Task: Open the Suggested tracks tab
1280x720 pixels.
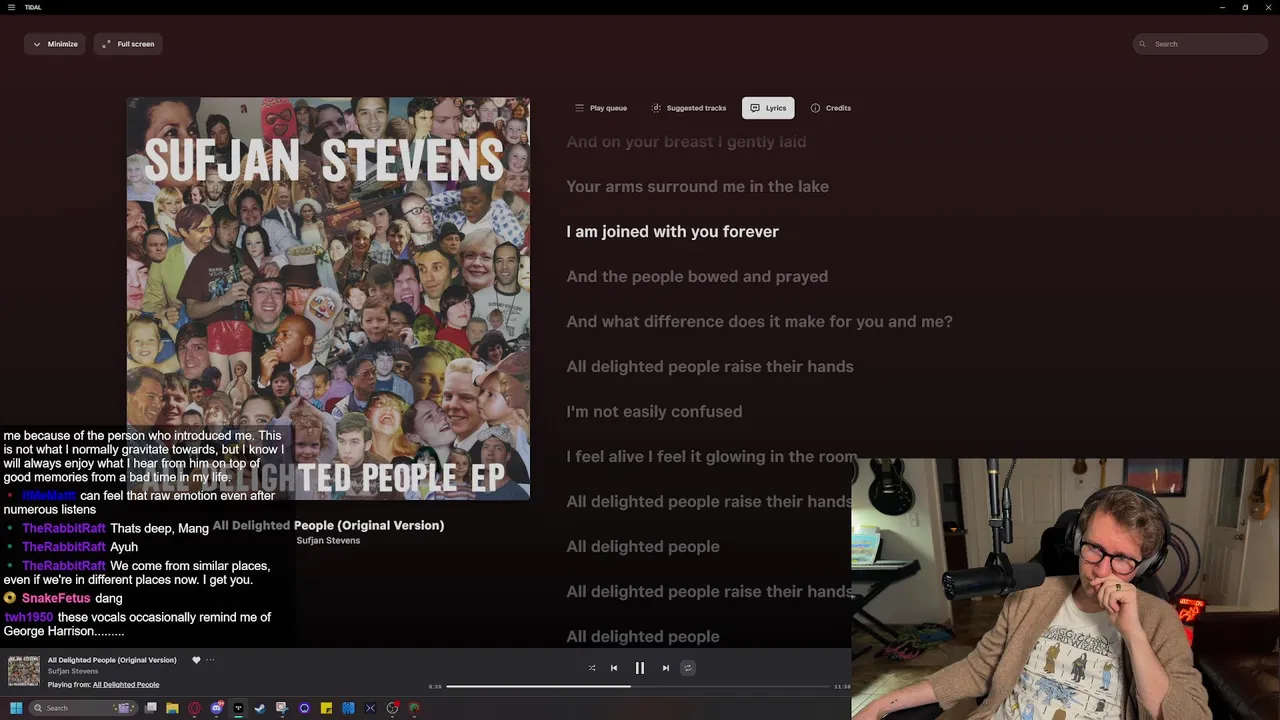Action: coord(688,108)
